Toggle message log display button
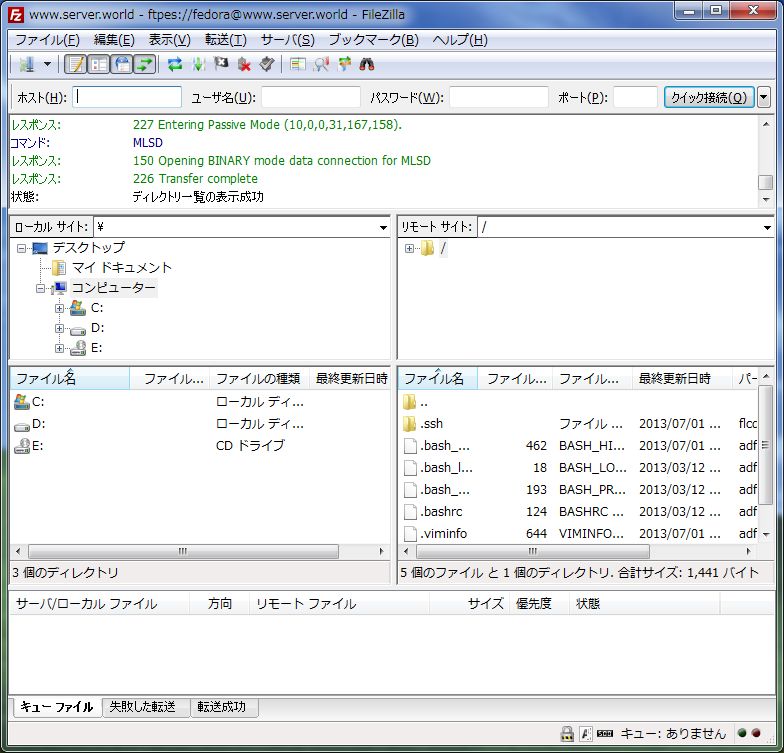 (x=76, y=64)
